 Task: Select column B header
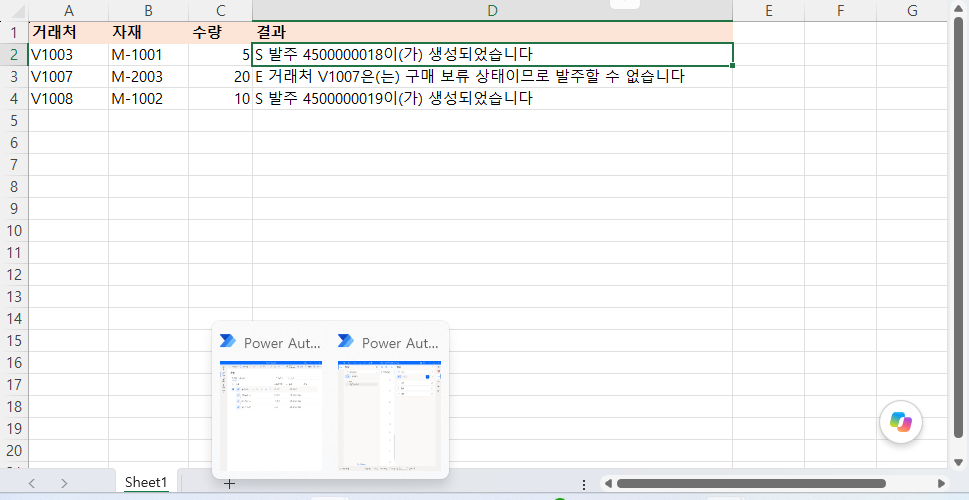(x=148, y=11)
